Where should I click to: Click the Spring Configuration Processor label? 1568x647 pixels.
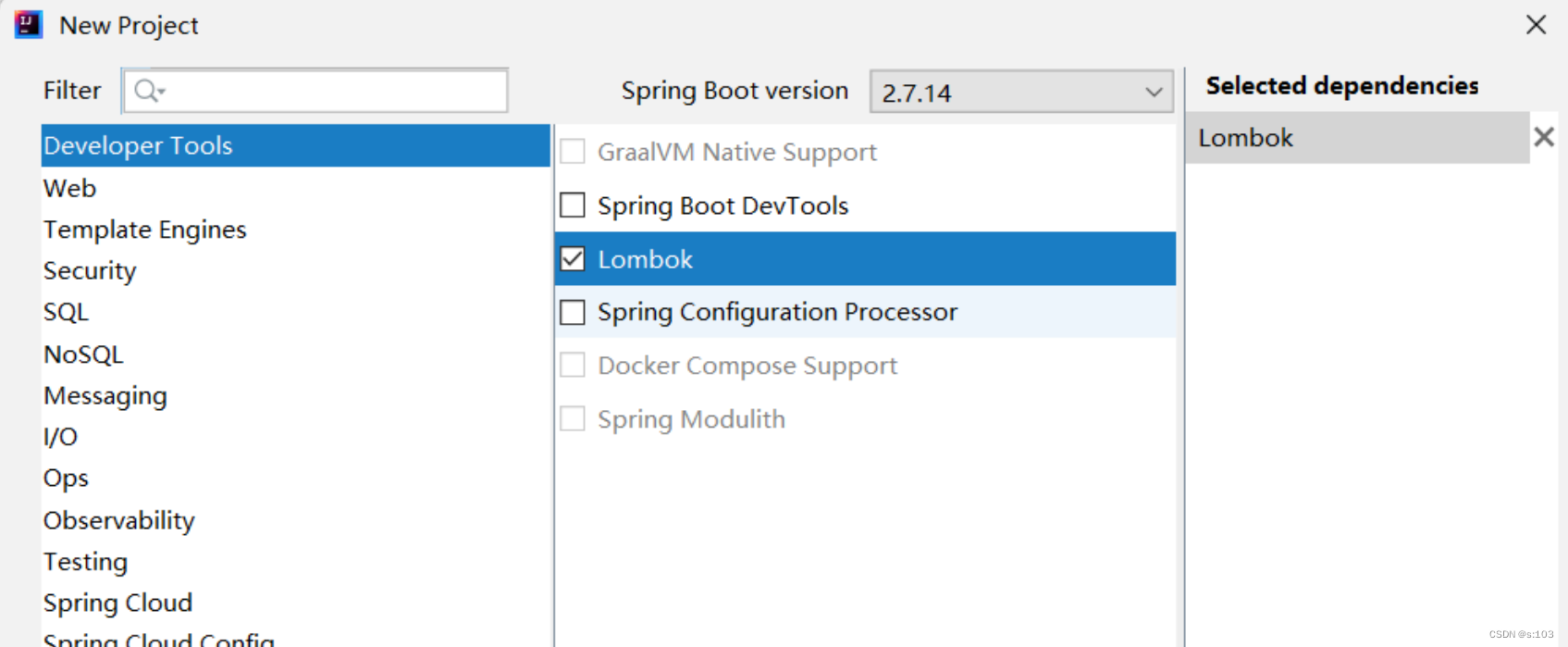[777, 312]
